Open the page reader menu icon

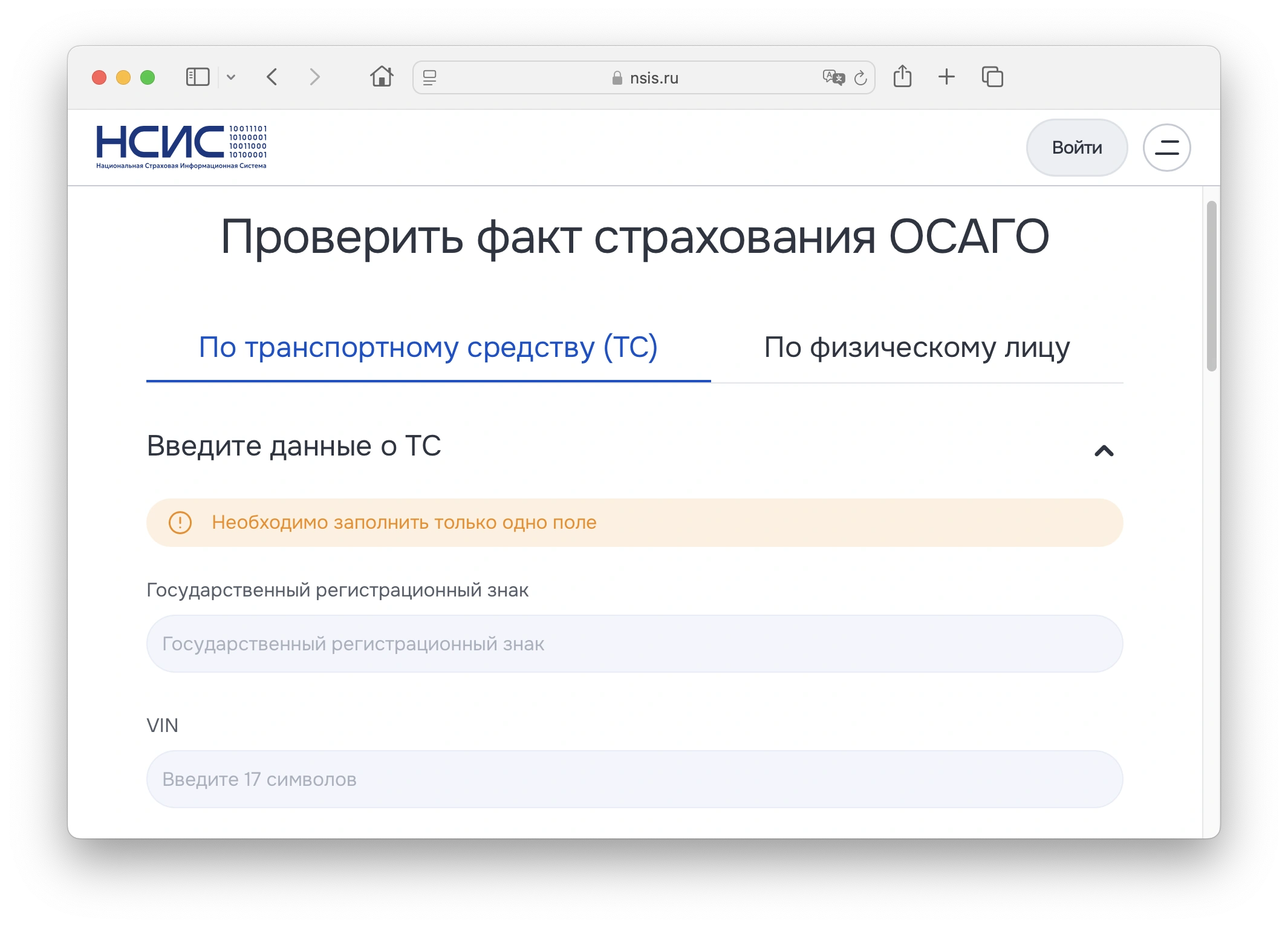429,77
